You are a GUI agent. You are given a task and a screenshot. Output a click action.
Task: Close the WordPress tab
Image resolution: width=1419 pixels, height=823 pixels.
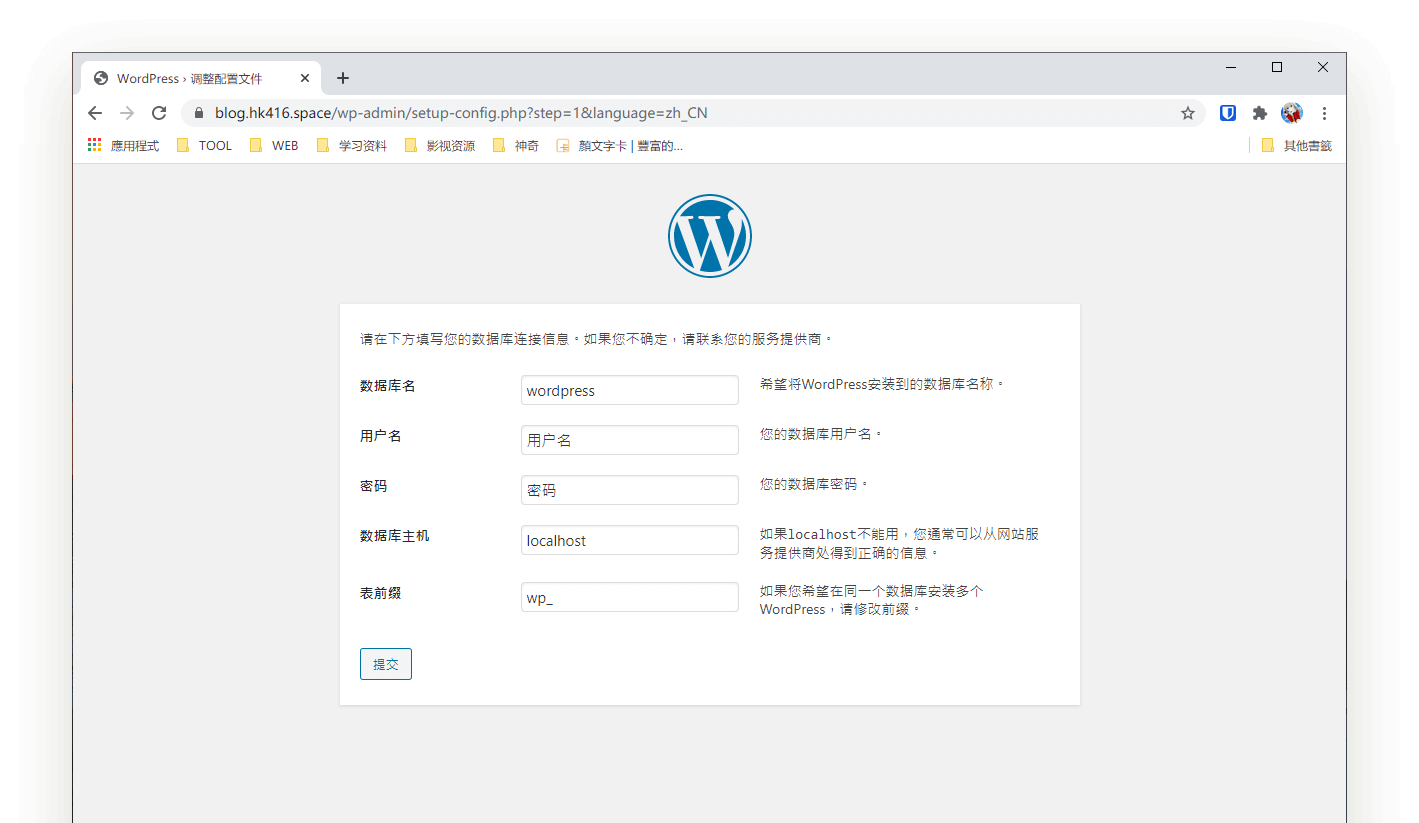click(305, 78)
